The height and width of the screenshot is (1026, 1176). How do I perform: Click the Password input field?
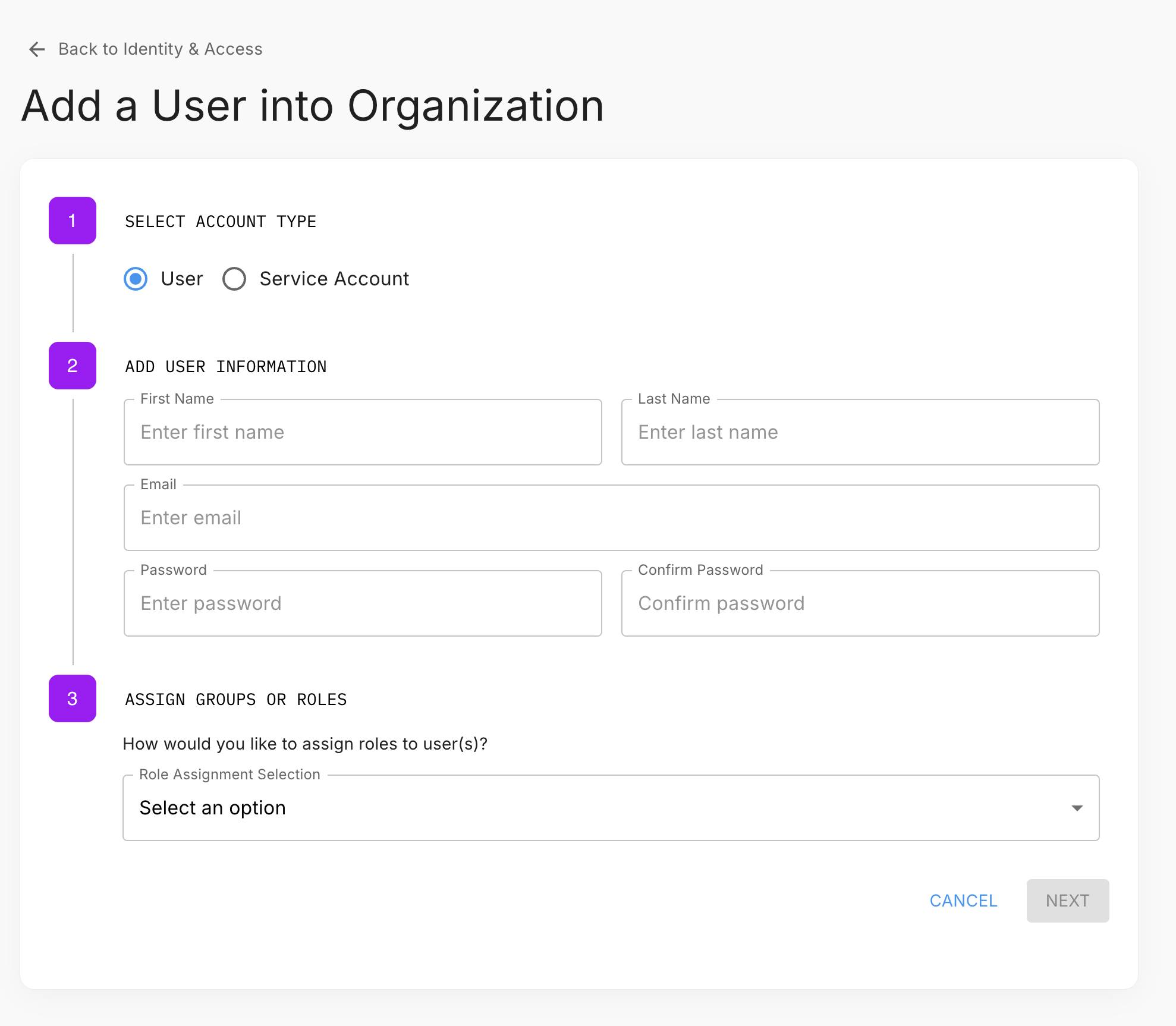click(x=363, y=603)
